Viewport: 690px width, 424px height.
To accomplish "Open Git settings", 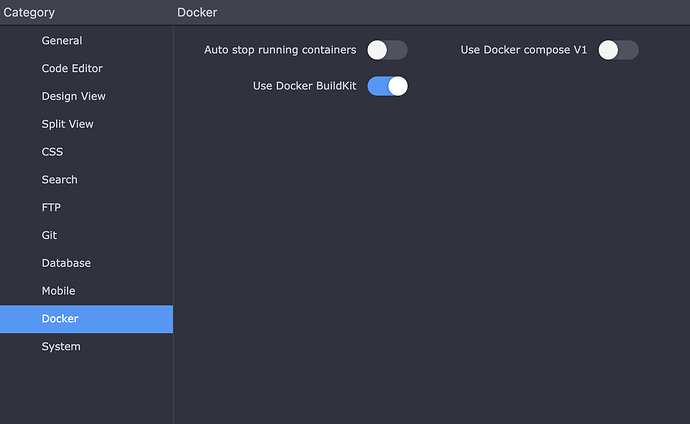I will 86,235.
